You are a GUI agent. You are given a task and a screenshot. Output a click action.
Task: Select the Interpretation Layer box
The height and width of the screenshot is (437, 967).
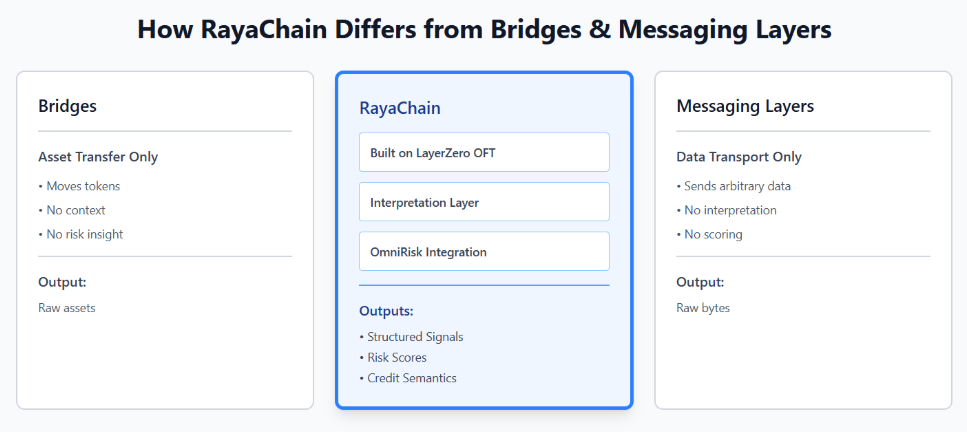pyautogui.click(x=484, y=202)
